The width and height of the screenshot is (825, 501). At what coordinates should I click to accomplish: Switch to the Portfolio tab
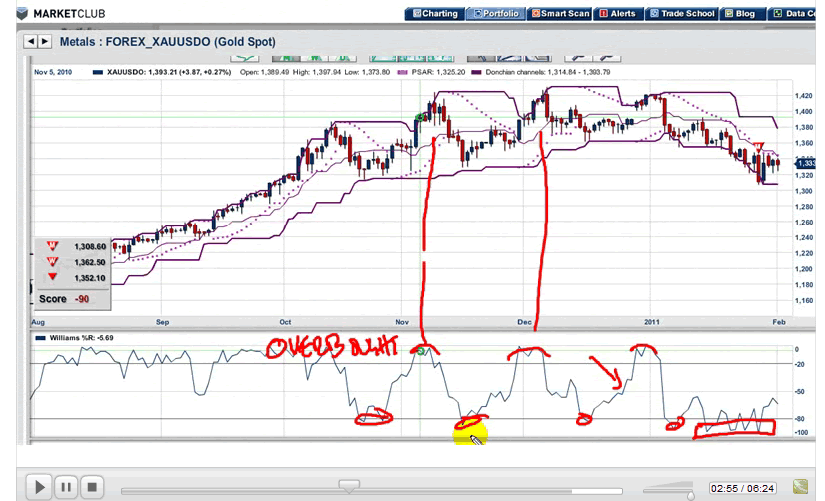tap(496, 14)
